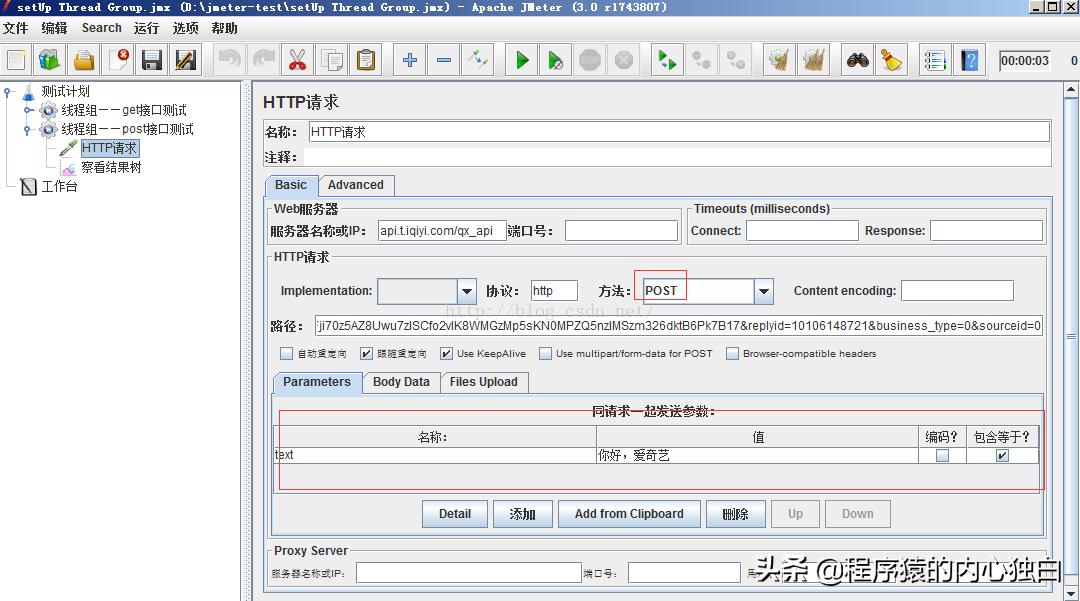Open the Function Helper dialog icon
Viewport: 1080px width, 601px height.
[934, 60]
